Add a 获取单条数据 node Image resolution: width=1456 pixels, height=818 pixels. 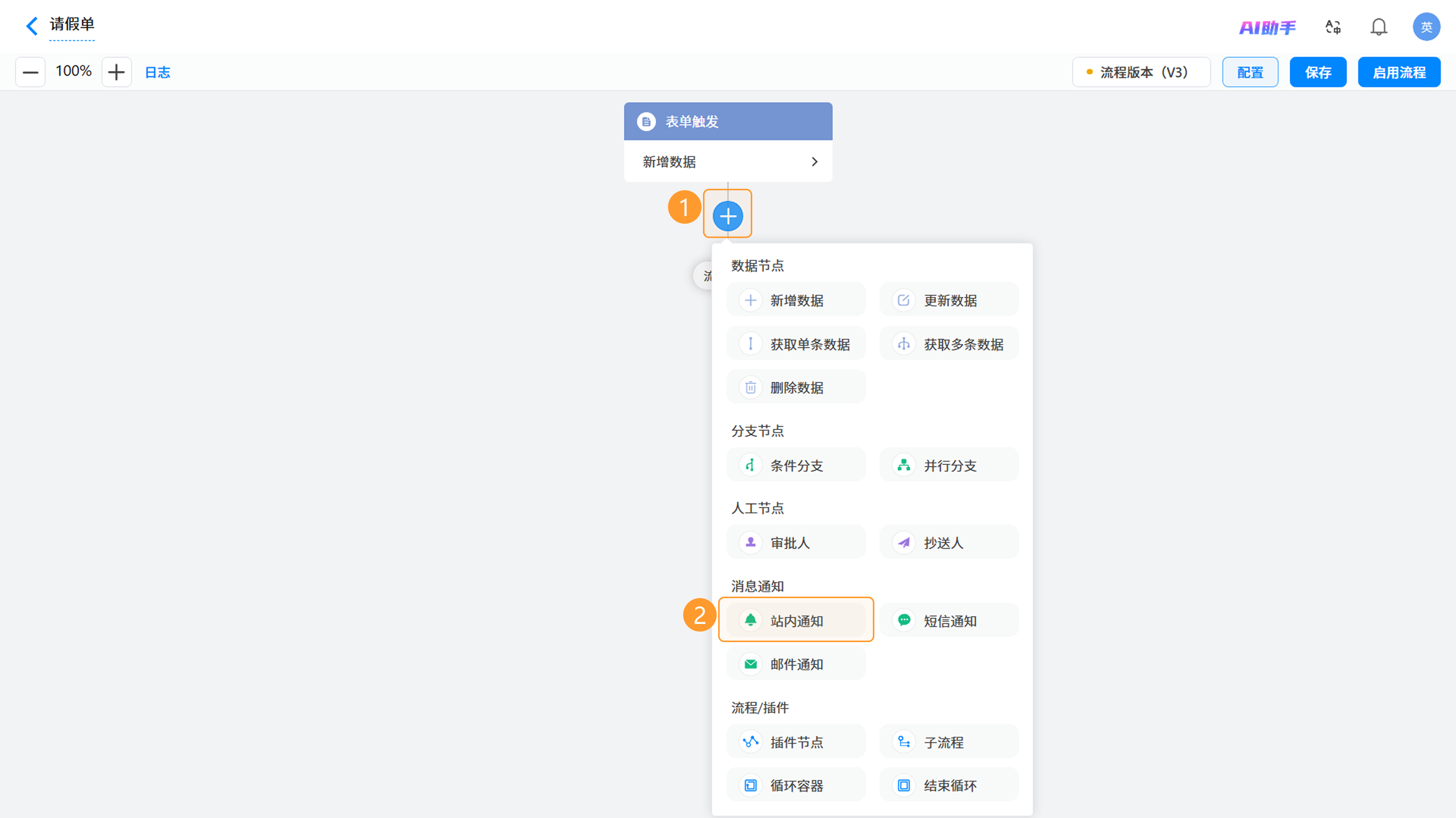pos(796,343)
